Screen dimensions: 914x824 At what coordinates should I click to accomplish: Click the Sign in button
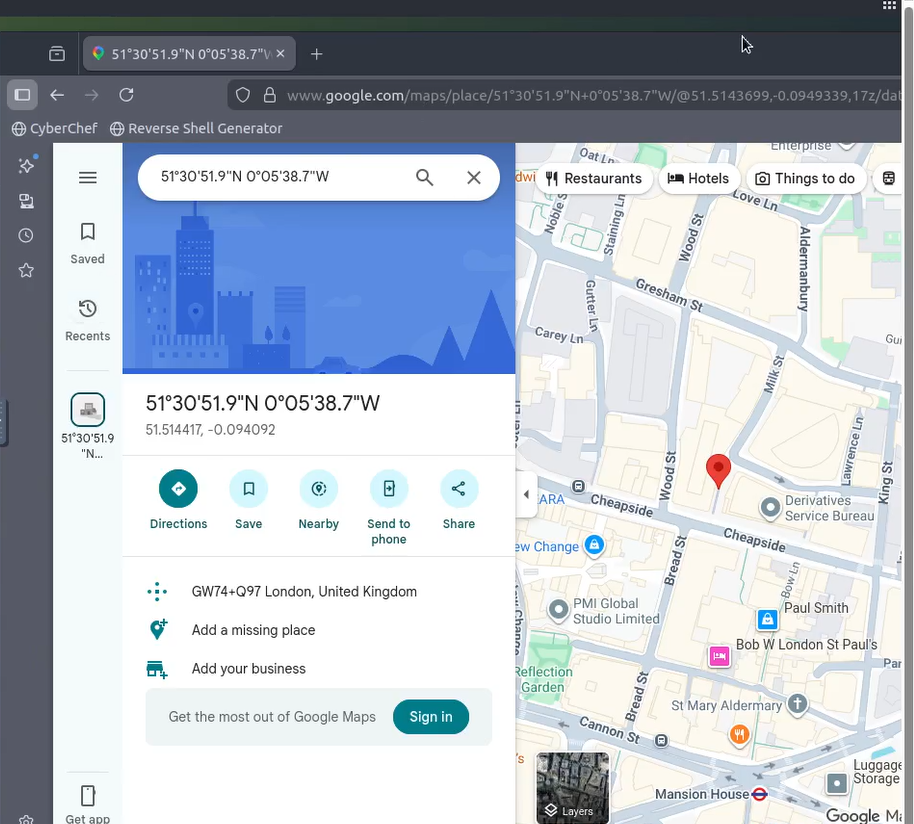[x=430, y=716]
